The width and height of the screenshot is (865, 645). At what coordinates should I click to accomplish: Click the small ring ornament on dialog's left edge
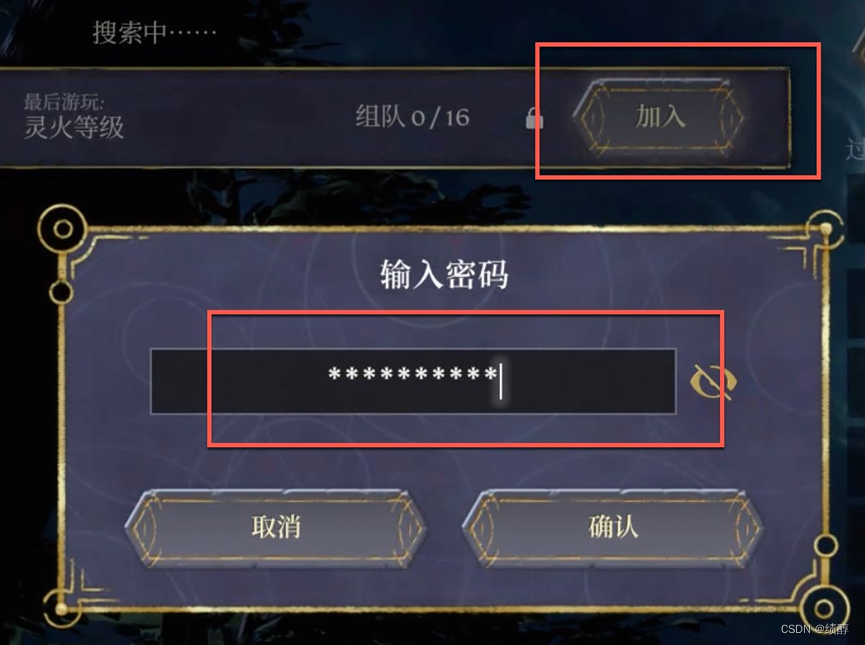(61, 292)
